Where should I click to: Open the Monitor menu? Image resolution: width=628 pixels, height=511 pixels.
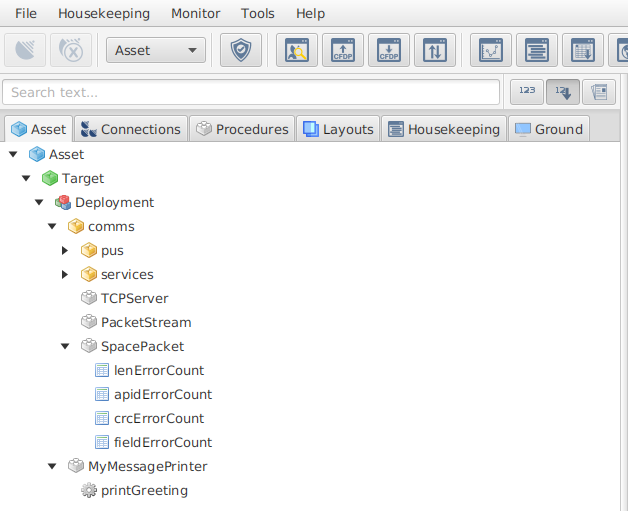pos(195,14)
